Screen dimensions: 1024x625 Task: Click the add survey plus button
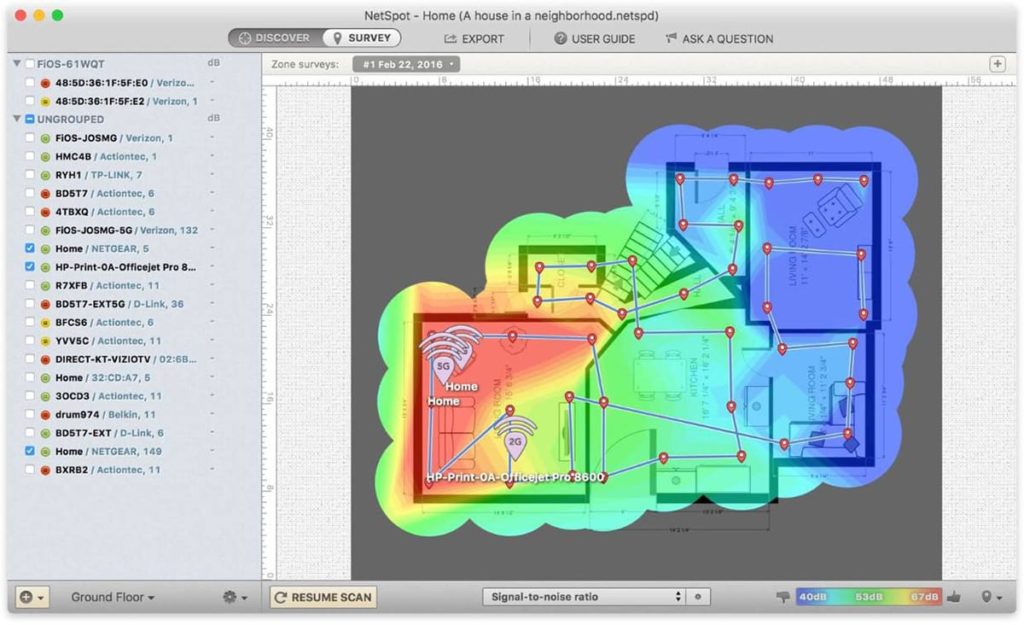pyautogui.click(x=996, y=63)
